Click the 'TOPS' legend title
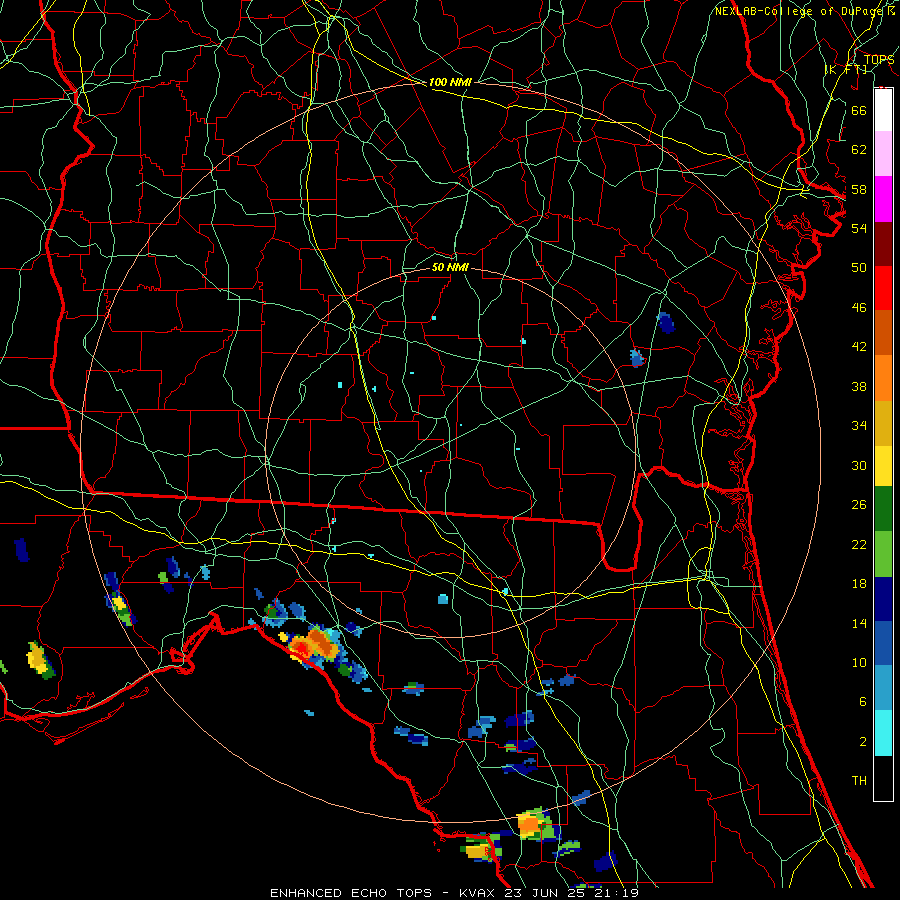900x900 pixels. tap(879, 59)
